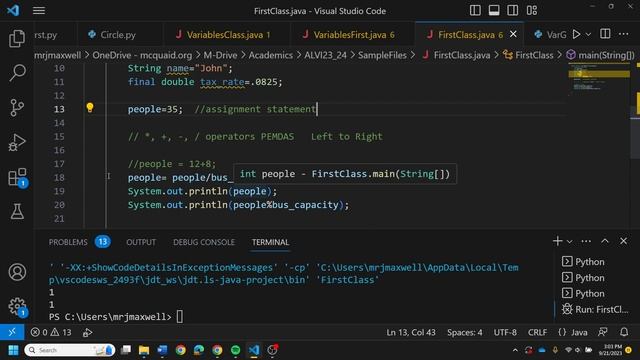640x360 pixels.
Task: Click the minimap code overview
Action: click(599, 78)
